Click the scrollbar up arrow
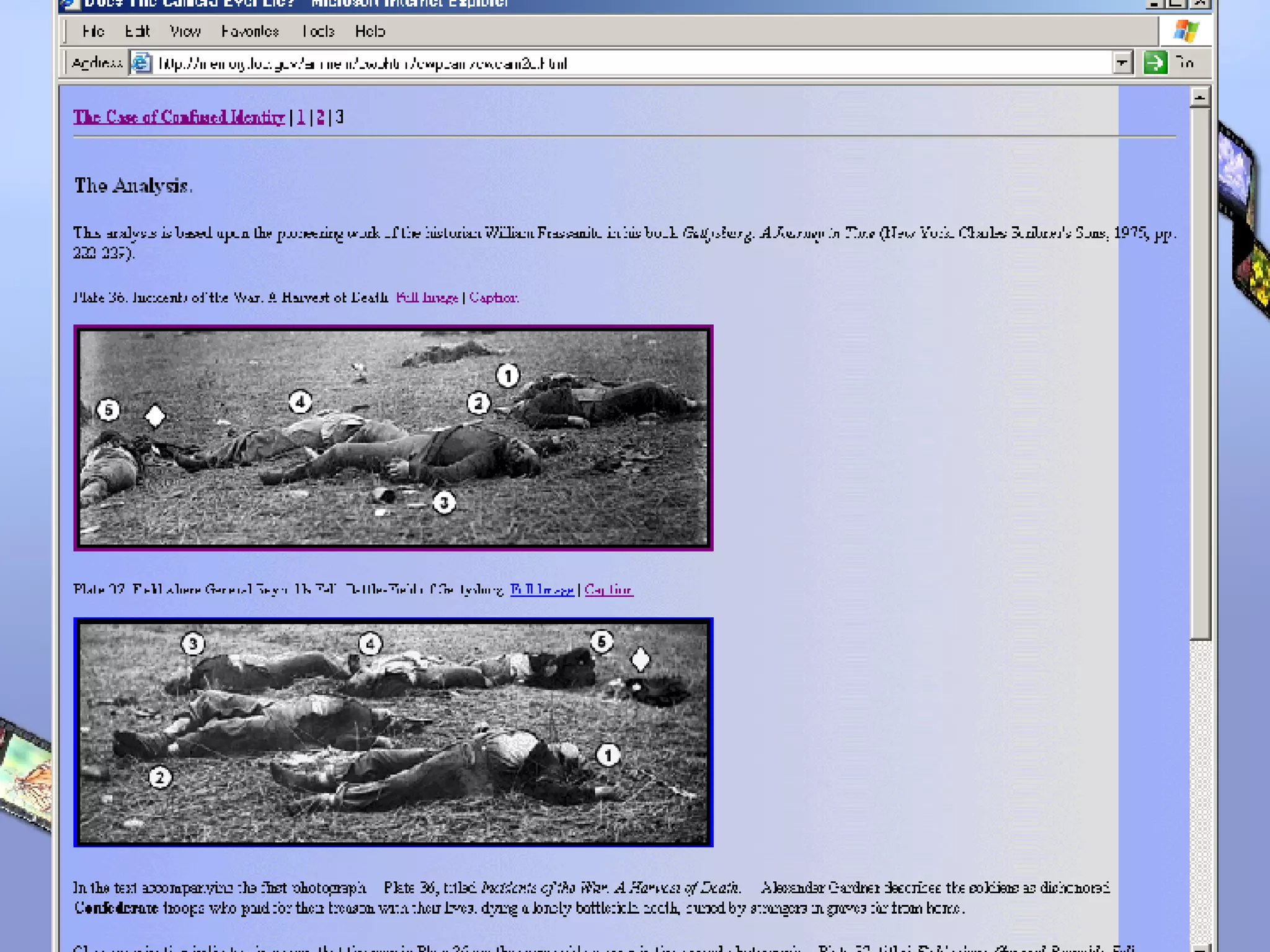The image size is (1270, 952). coord(1200,98)
